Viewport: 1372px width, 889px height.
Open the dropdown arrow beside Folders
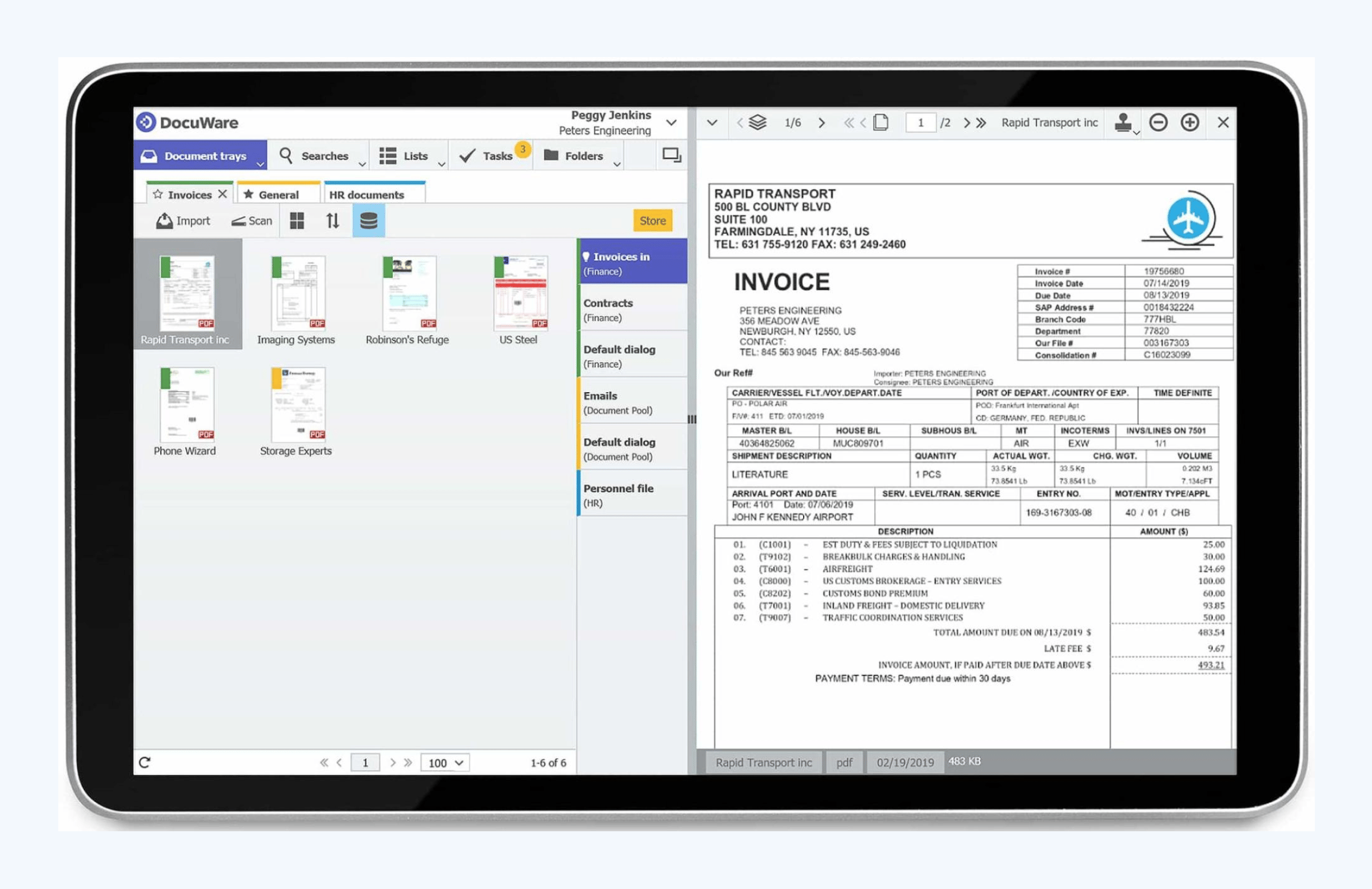pyautogui.click(x=617, y=164)
